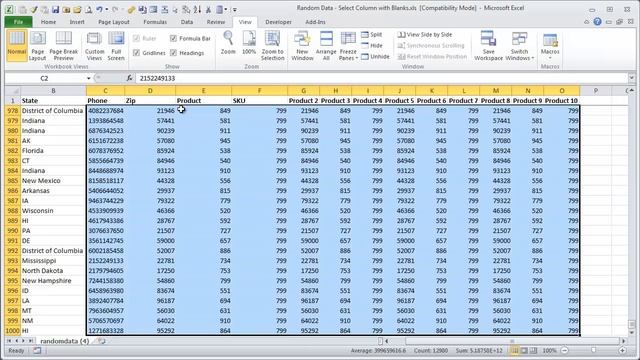
Task: Select Page Layout icon in status bar
Action: (x=524, y=351)
